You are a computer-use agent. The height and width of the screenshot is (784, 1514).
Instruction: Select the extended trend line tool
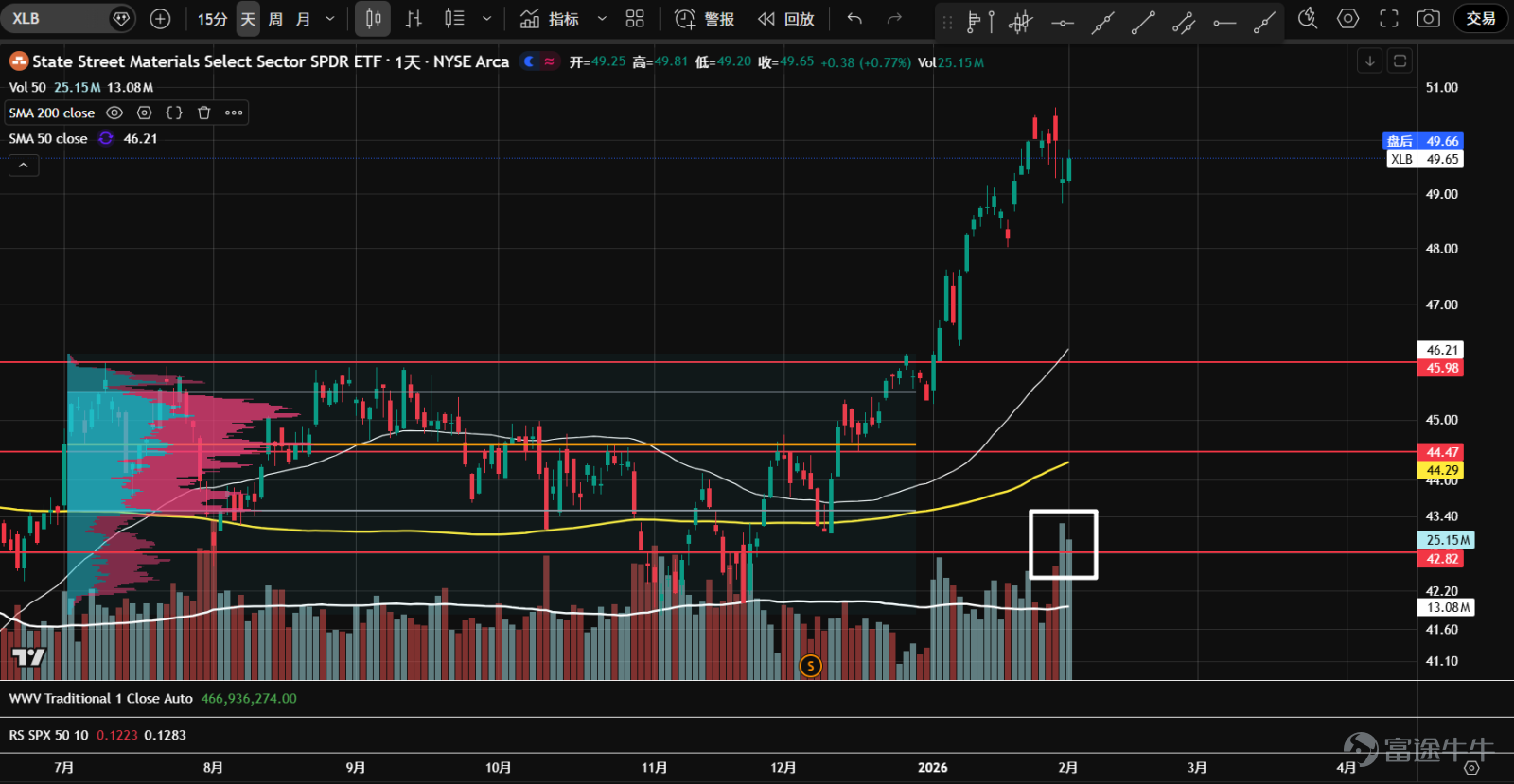(1103, 21)
